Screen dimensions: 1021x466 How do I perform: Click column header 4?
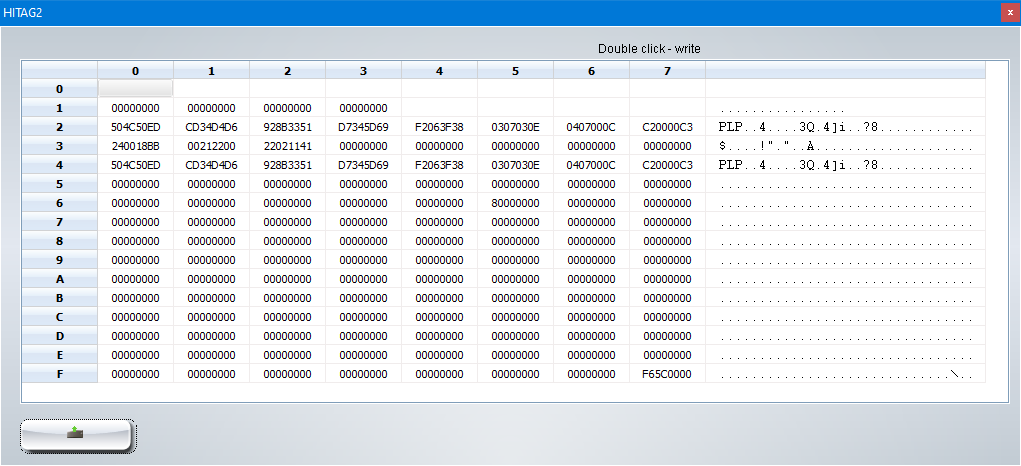coord(440,71)
